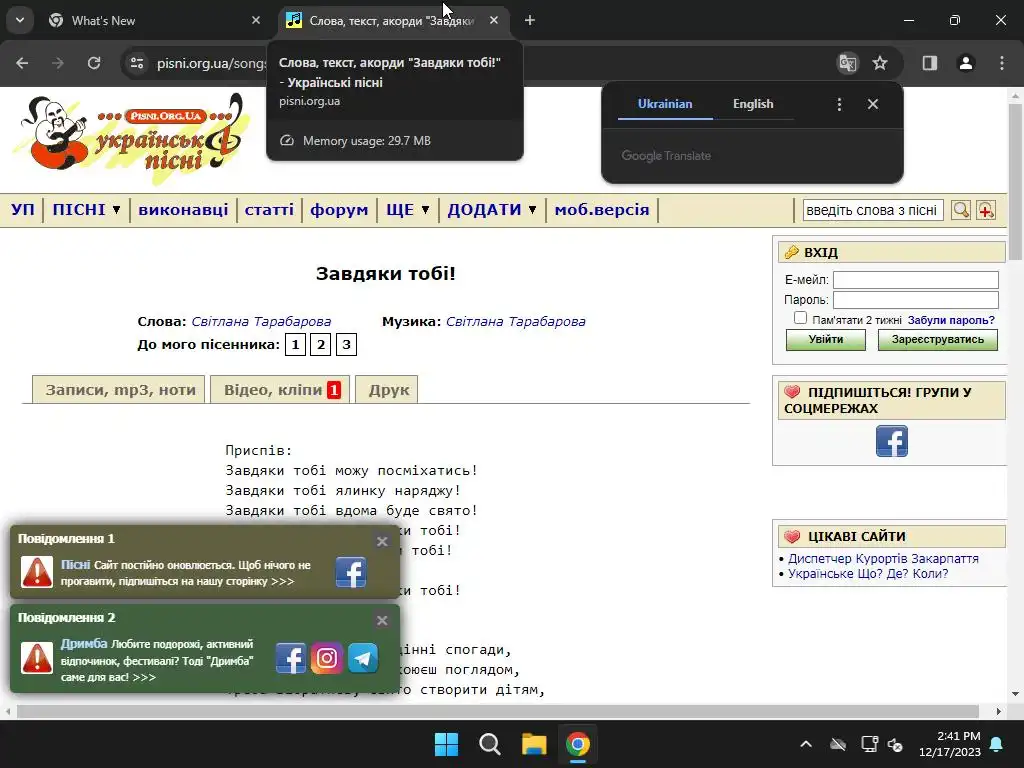Screen dimensions: 1024x768
Task: Add song to songbook 3
Action: point(346,344)
